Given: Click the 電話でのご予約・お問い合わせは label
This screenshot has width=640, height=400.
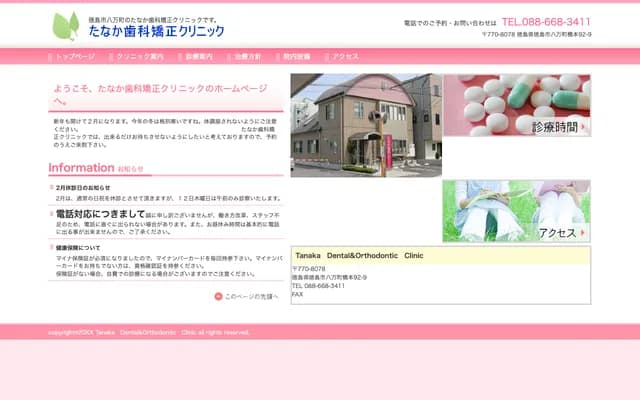Looking at the screenshot, I should point(450,23).
